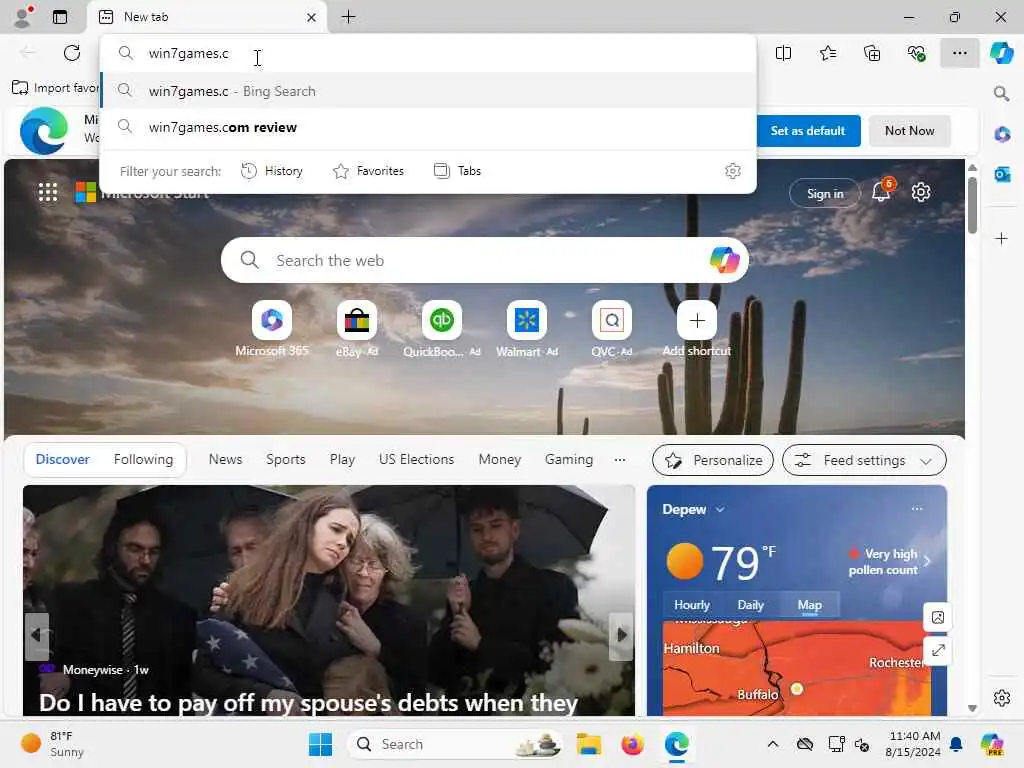The height and width of the screenshot is (768, 1024).
Task: Select the Daily weather tab
Action: (750, 605)
